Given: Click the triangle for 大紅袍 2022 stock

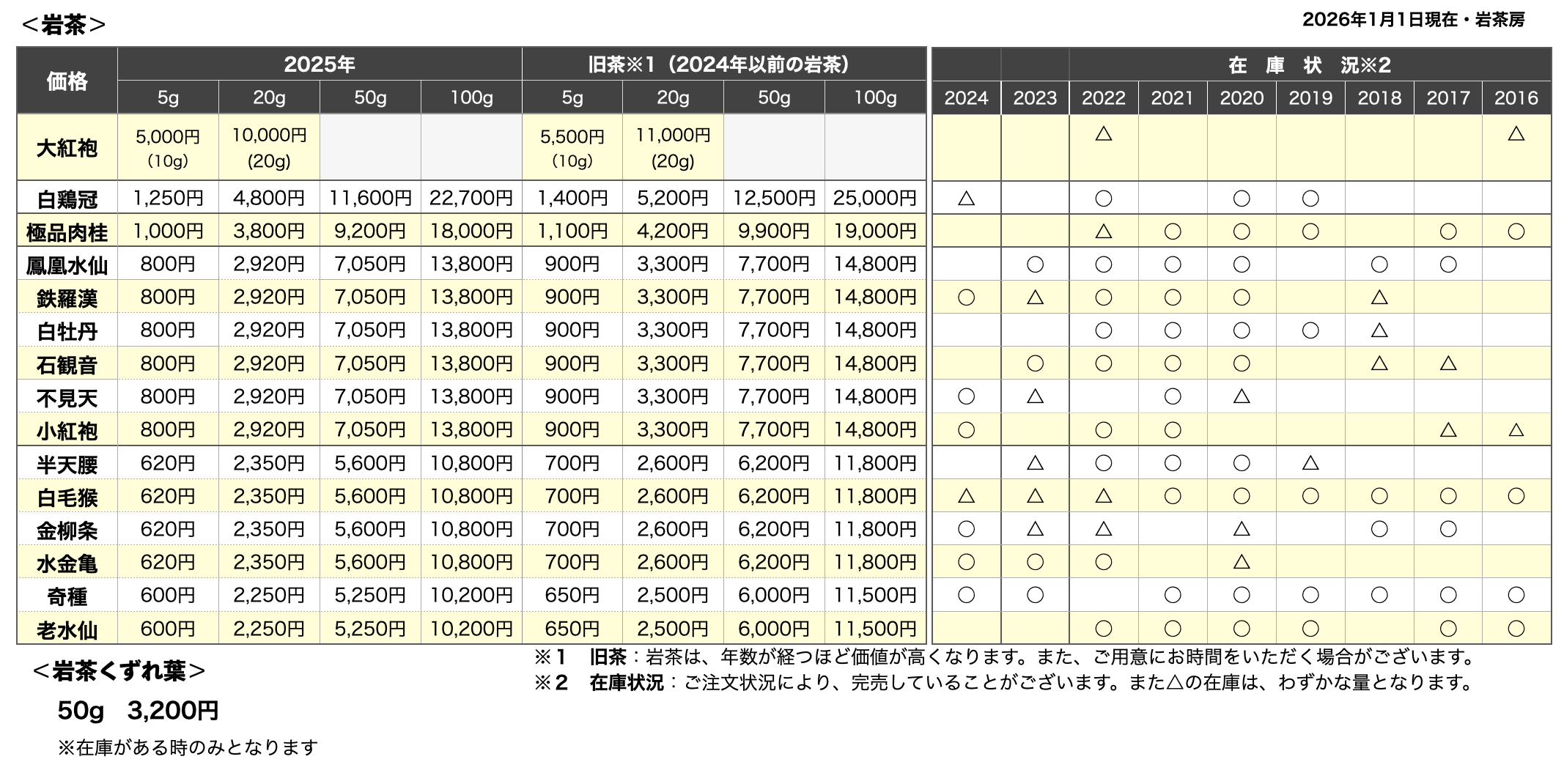Looking at the screenshot, I should [x=1103, y=133].
